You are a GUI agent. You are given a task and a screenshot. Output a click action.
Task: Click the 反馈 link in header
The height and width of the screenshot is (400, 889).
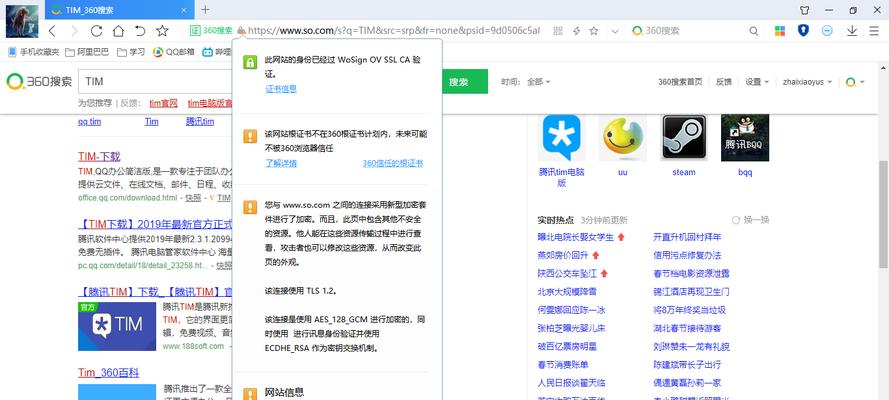[x=723, y=82]
